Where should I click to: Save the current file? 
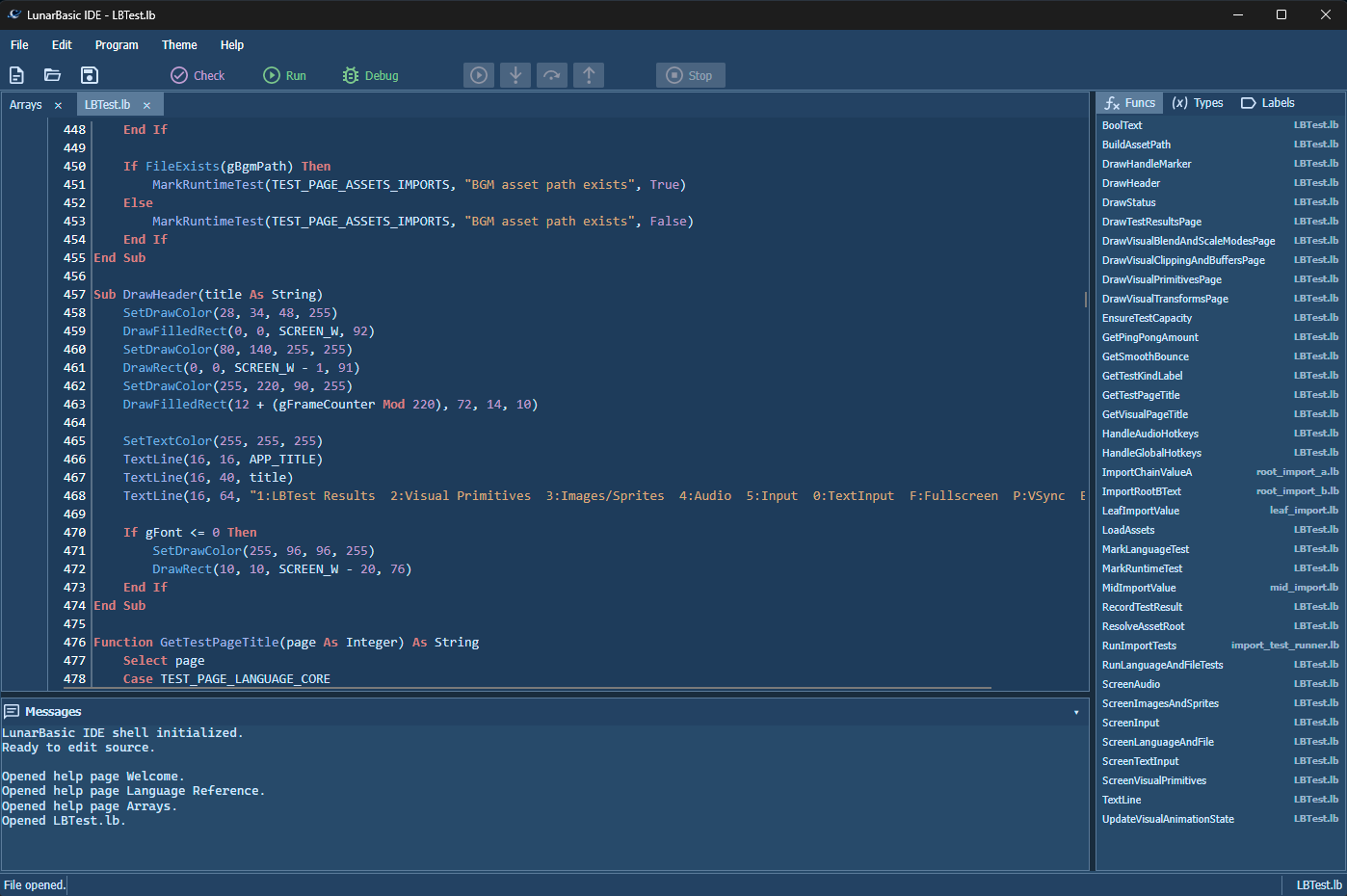(89, 74)
